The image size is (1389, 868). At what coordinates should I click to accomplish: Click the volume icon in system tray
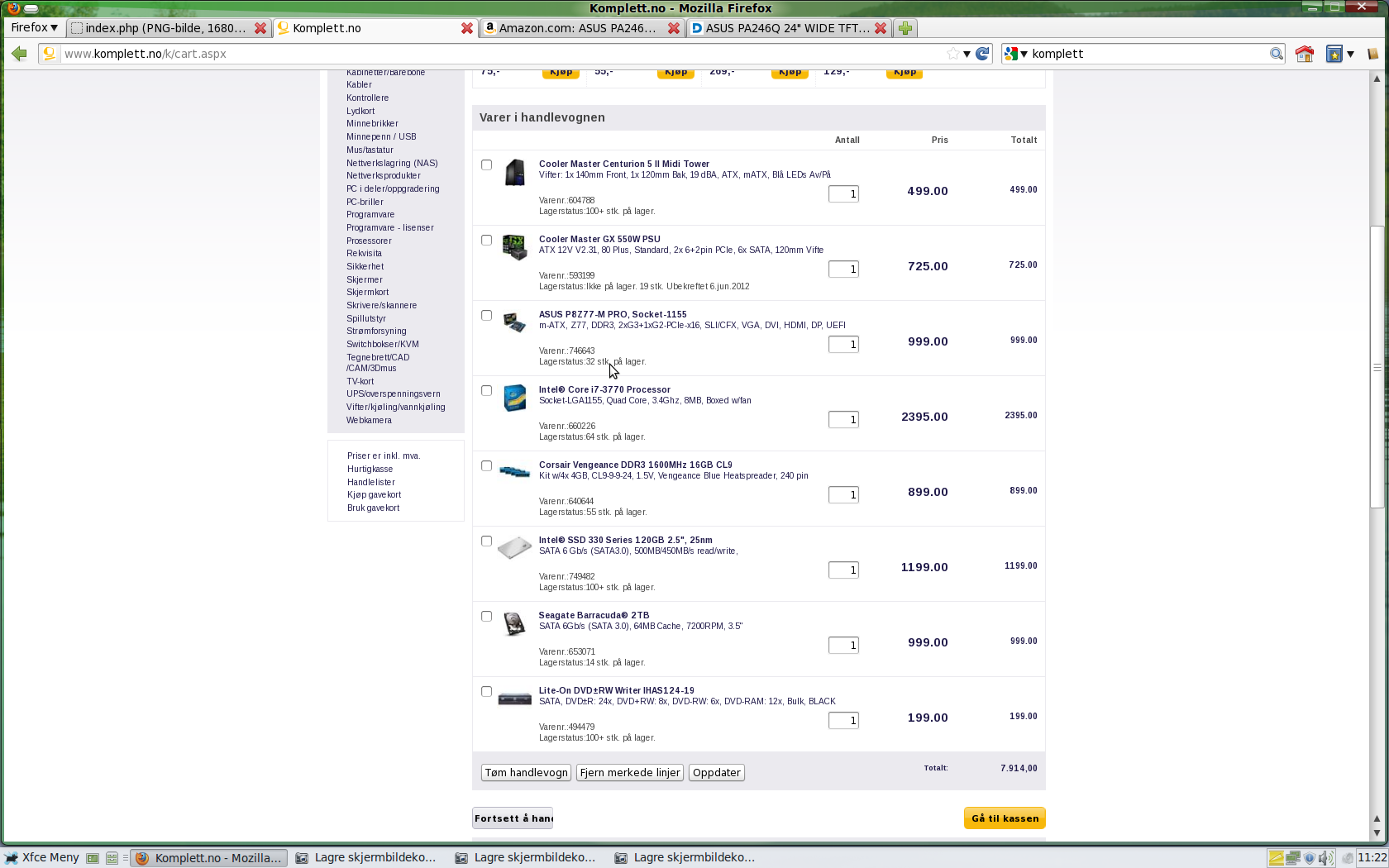pyautogui.click(x=1325, y=858)
